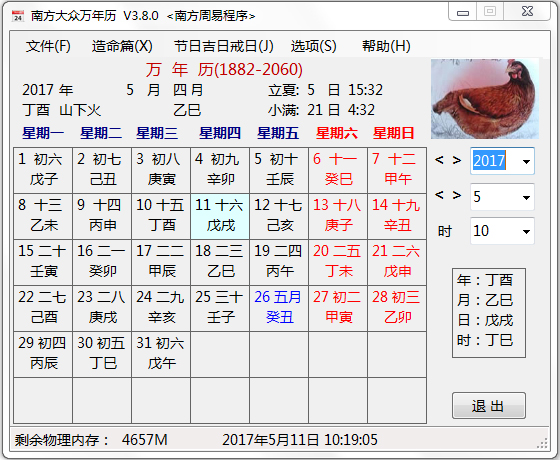This screenshot has height=460, width=560.
Task: Click the status bar date time 2017年5月11日
Action: 300,440
